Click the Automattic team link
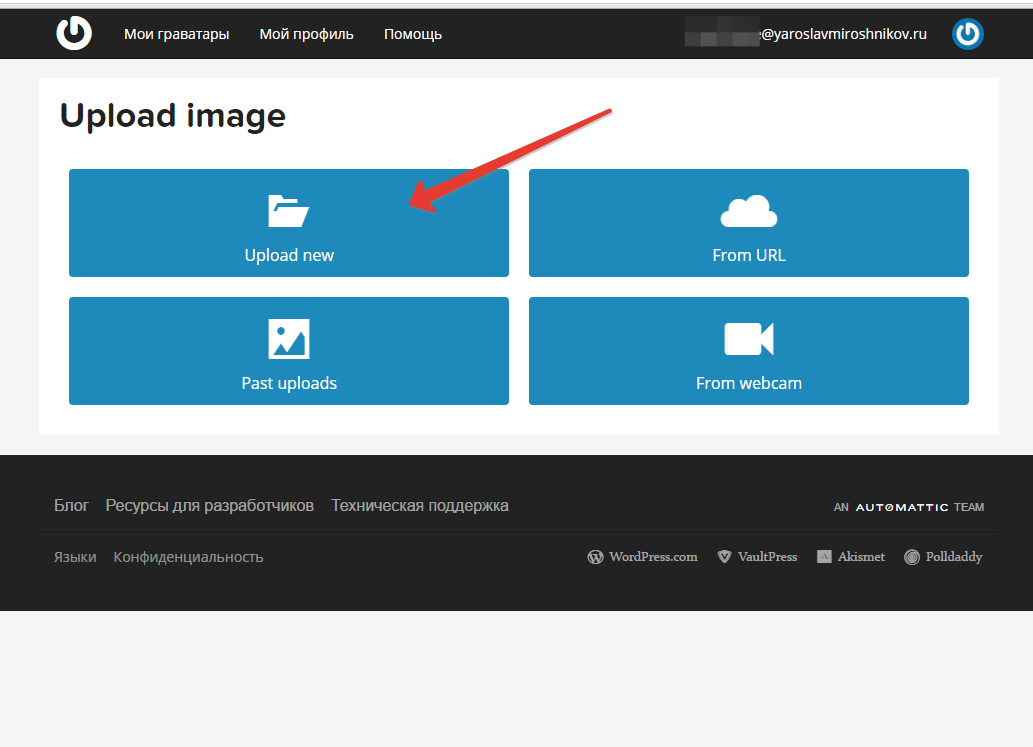1033x747 pixels. coord(909,507)
